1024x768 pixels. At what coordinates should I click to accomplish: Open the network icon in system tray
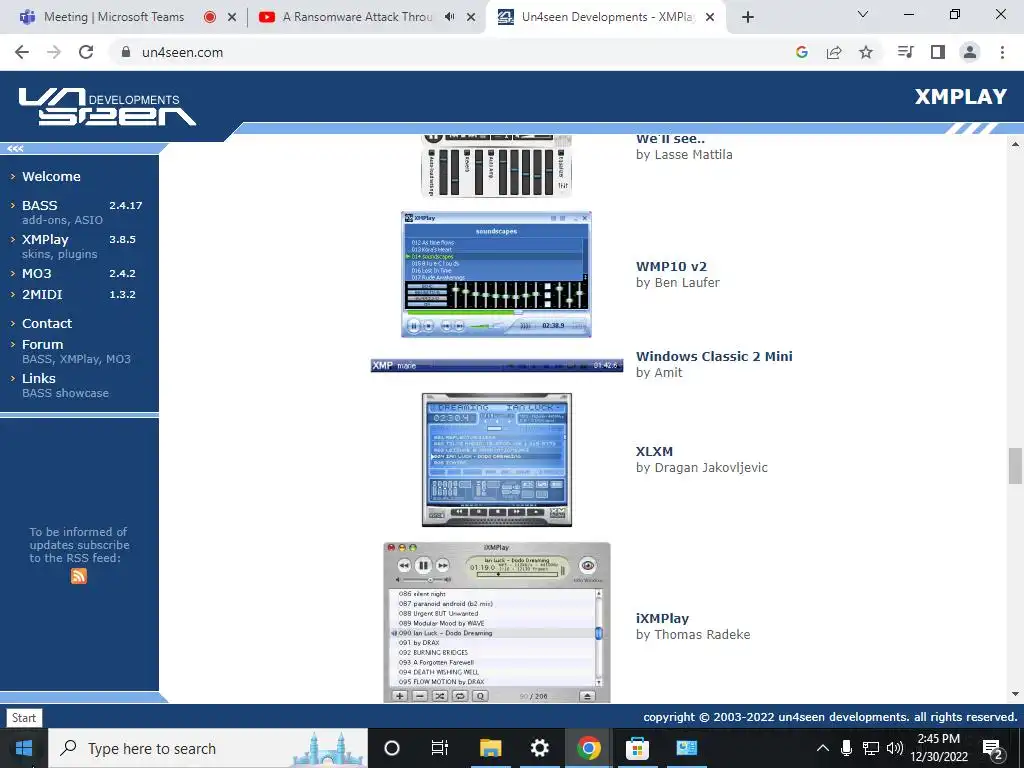(x=871, y=748)
